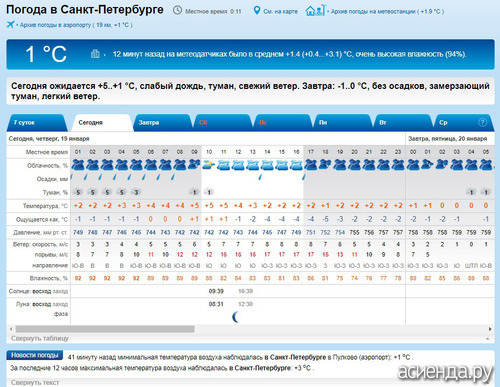
Task: Click the scrollbar right arrow
Action: click(490, 329)
